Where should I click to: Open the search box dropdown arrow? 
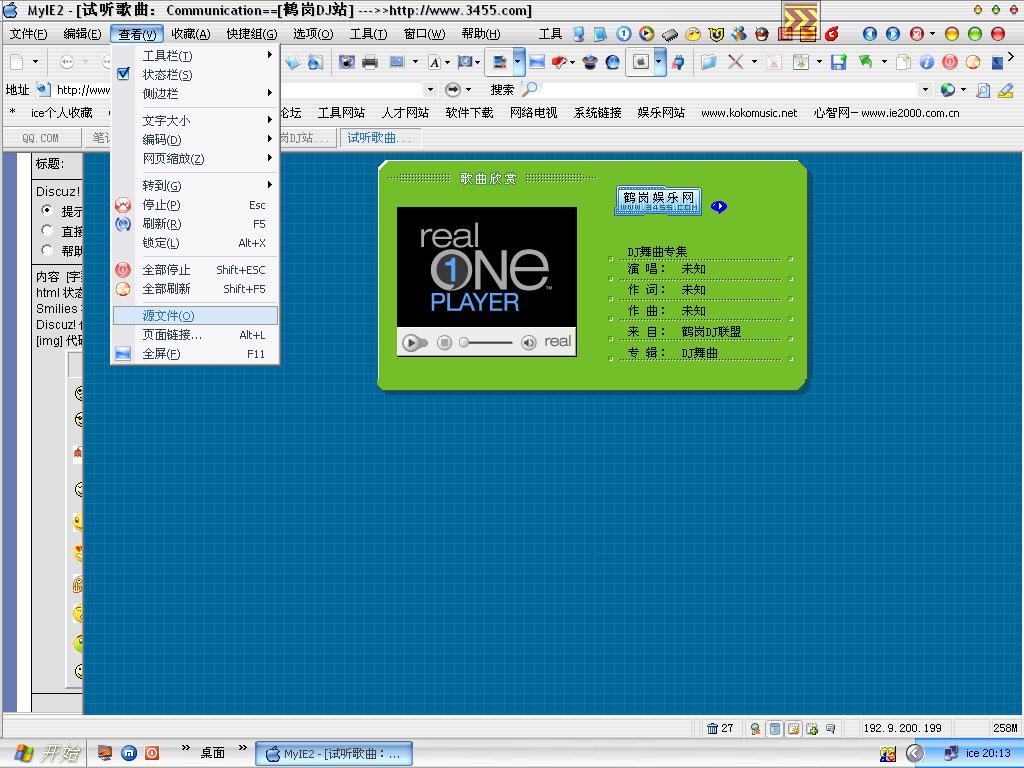pos(925,89)
